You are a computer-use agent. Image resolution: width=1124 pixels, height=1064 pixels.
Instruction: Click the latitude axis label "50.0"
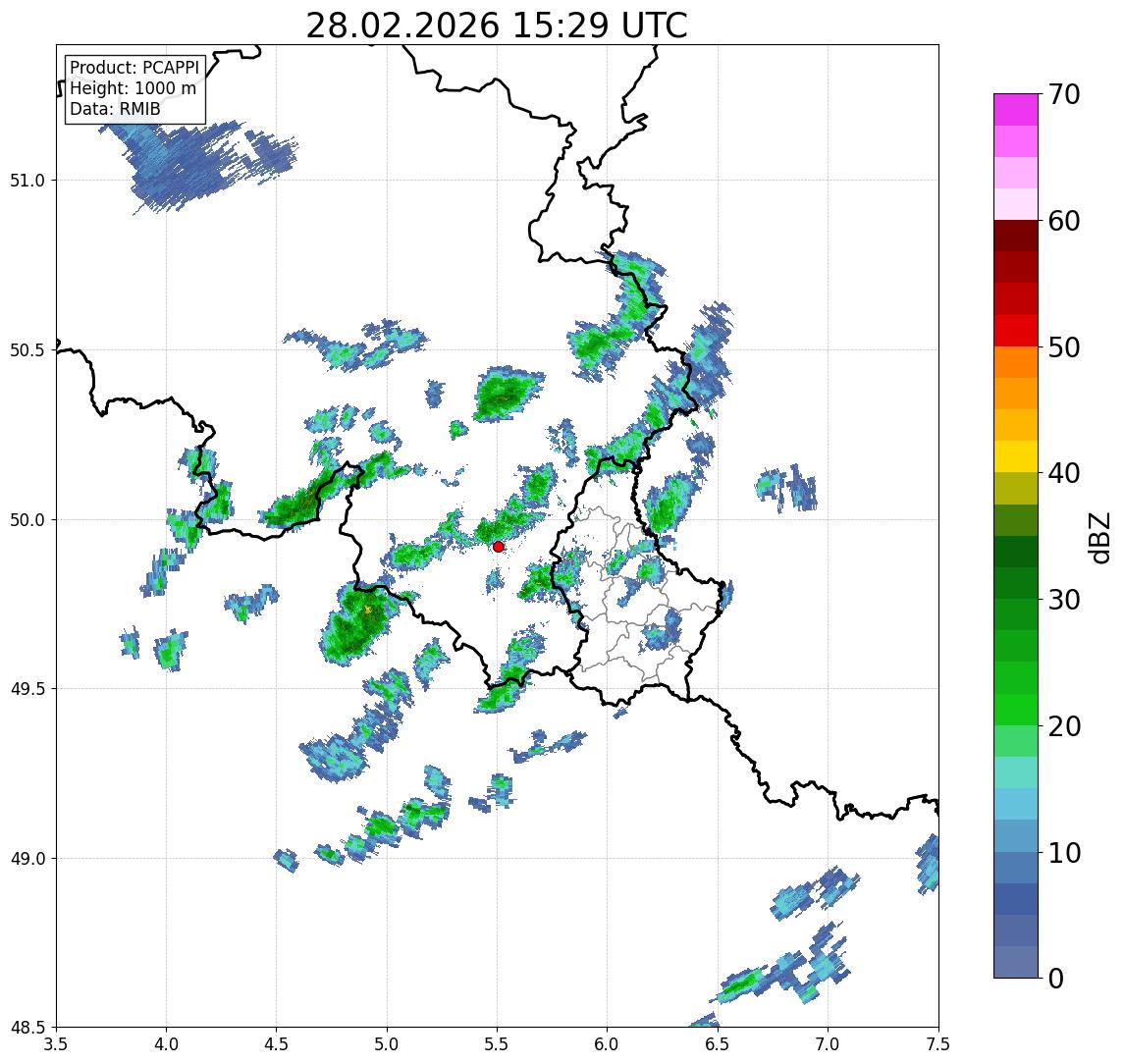click(27, 520)
